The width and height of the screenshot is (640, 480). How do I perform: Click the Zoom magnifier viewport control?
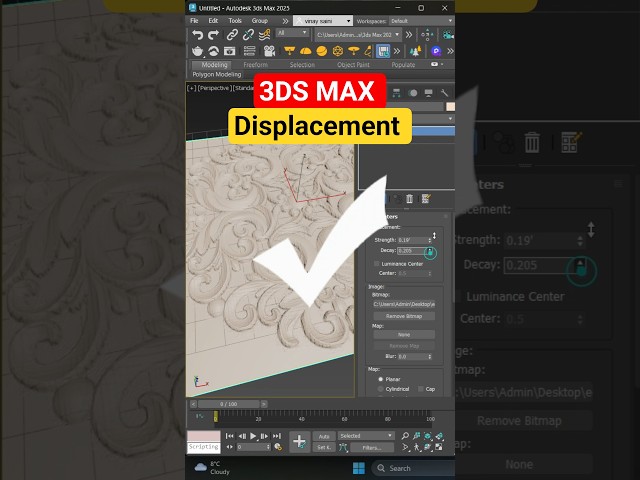[405, 436]
